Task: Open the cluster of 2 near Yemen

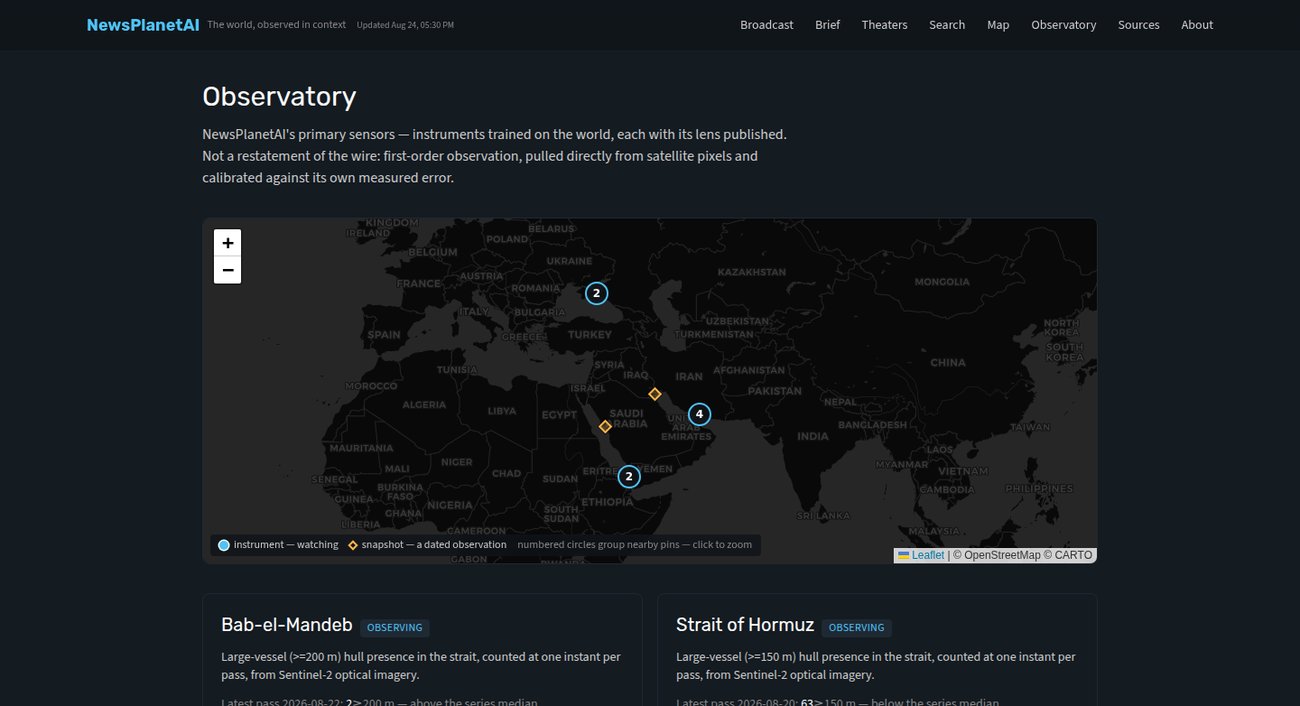Action: tap(629, 477)
